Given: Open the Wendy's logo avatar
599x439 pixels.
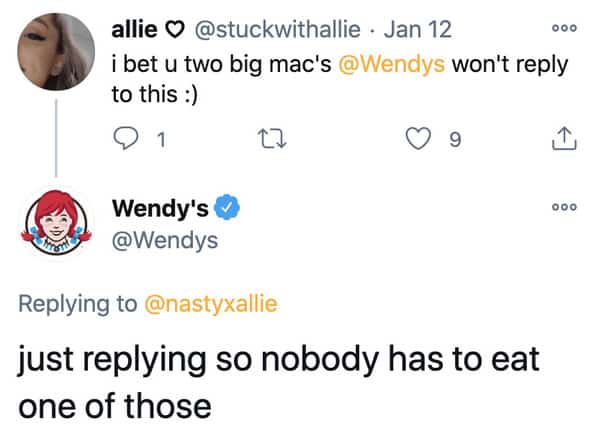Looking at the screenshot, I should click(x=57, y=222).
